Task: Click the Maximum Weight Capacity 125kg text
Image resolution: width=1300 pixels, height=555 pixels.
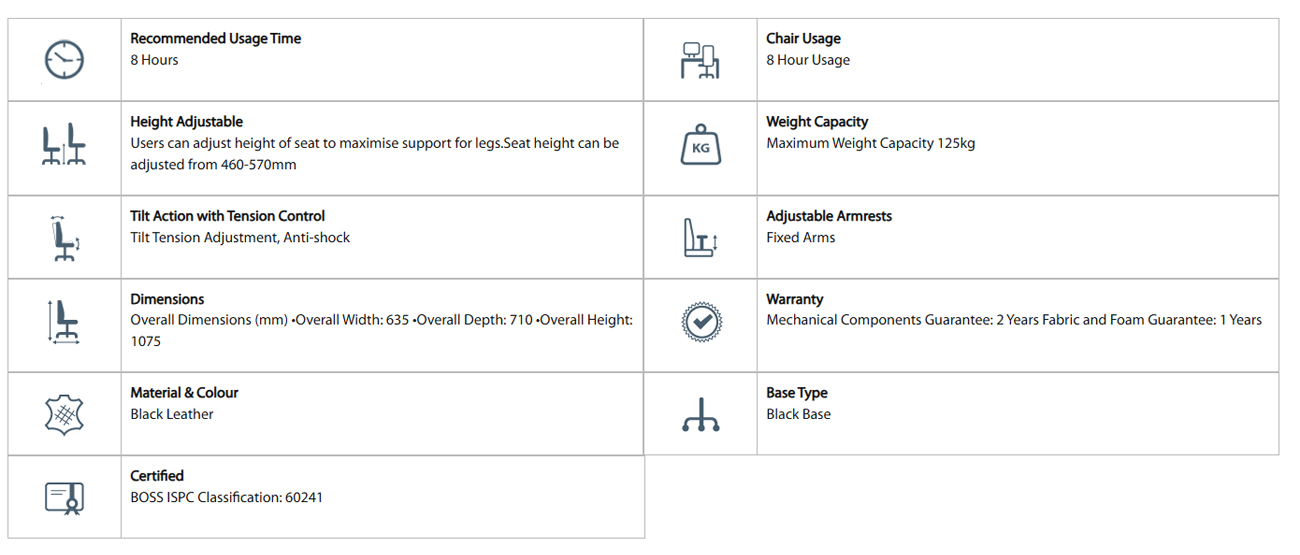Action: tap(870, 143)
